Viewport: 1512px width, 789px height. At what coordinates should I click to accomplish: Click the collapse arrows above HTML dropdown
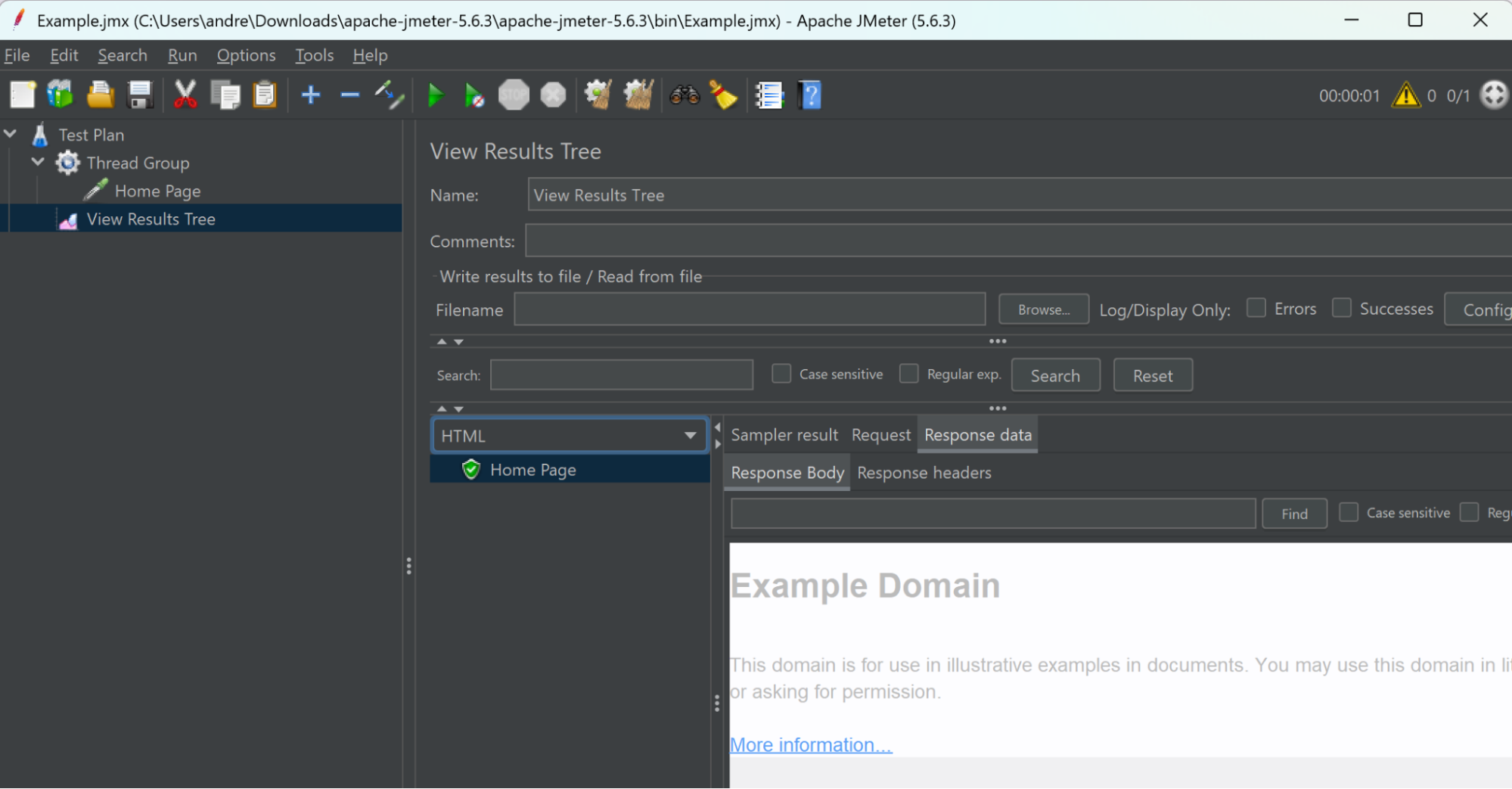[x=450, y=408]
